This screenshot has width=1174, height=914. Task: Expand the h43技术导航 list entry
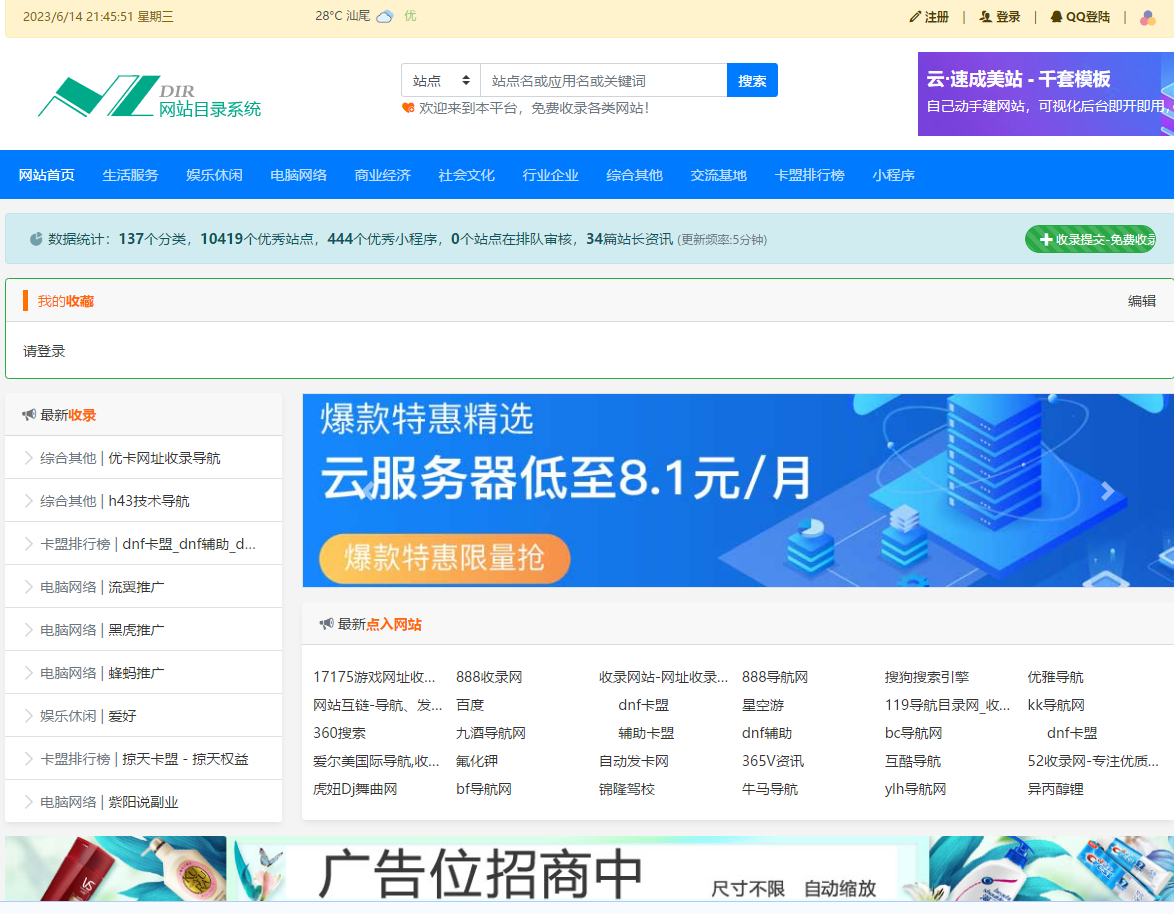point(29,501)
